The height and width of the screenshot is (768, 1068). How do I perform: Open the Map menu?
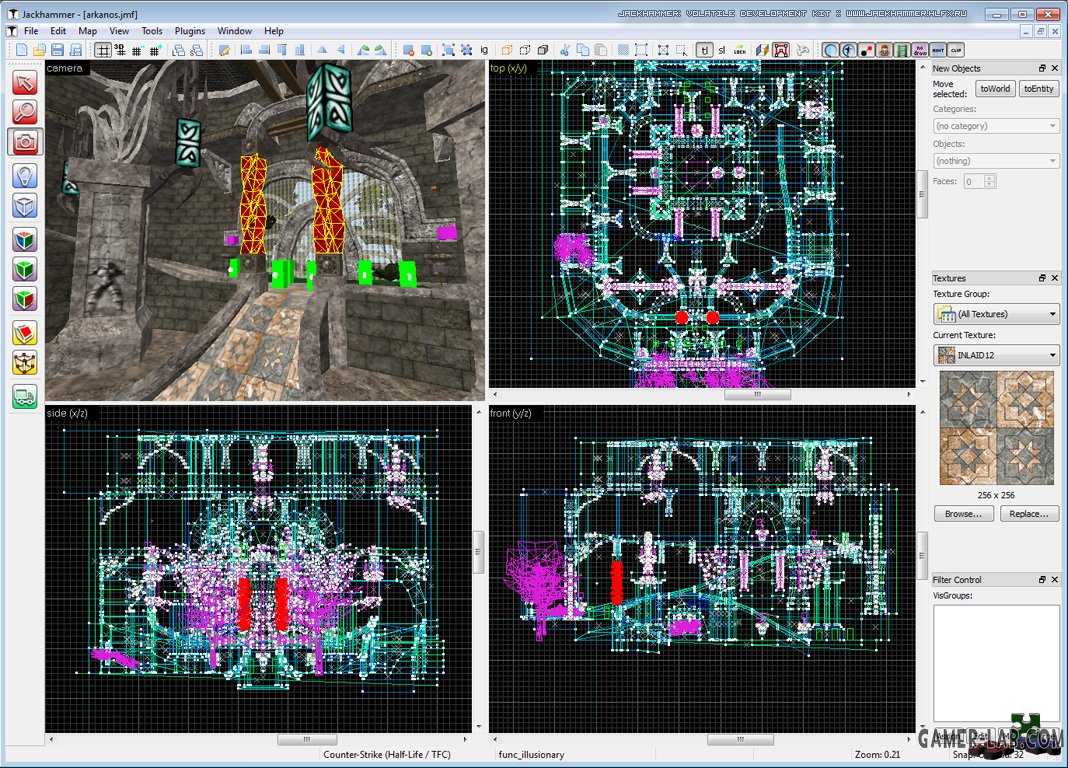pos(87,31)
